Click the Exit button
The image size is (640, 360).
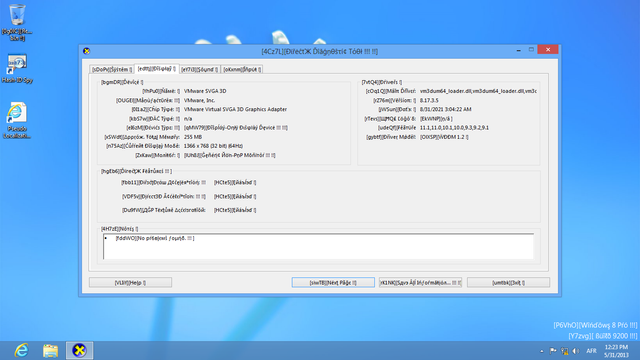coord(508,282)
